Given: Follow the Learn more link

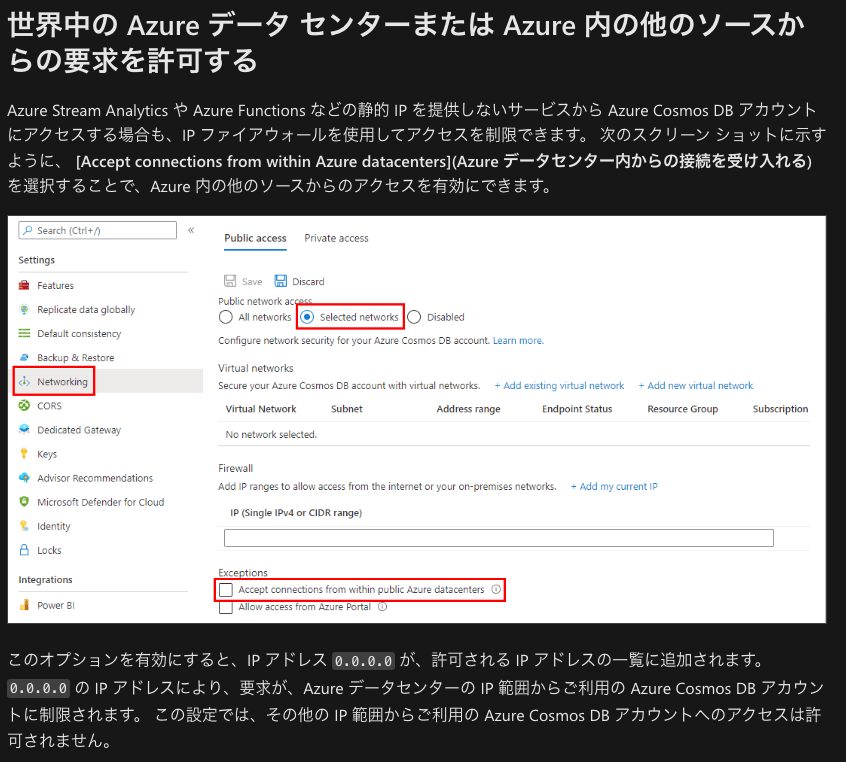Looking at the screenshot, I should click(518, 341).
